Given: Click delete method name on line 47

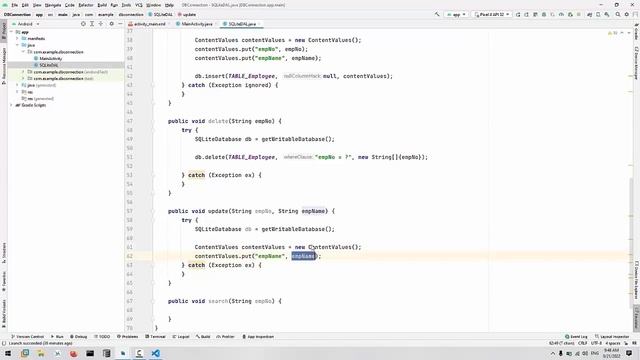Looking at the screenshot, I should (218, 121).
